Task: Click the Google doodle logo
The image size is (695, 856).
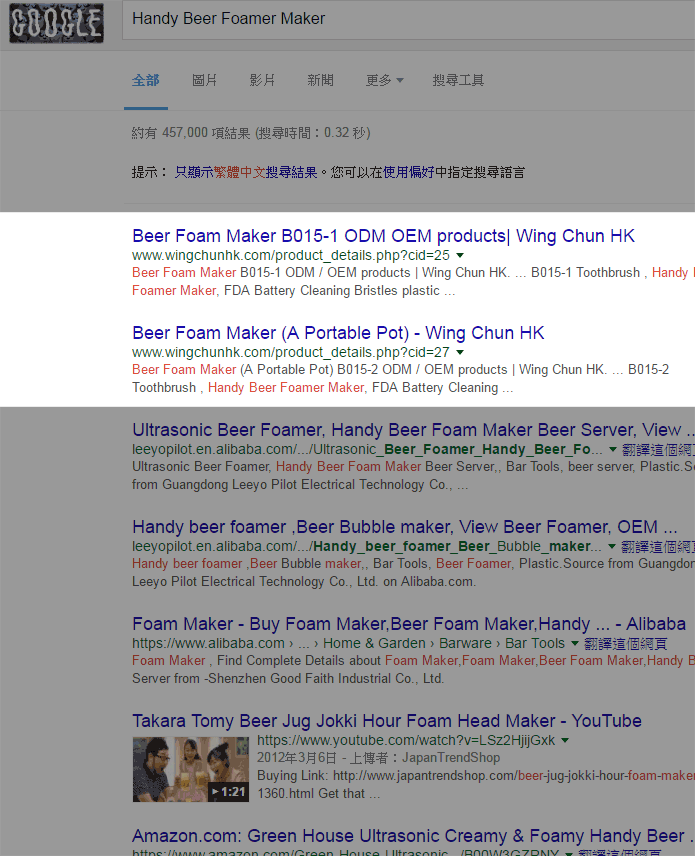Action: coord(56,23)
